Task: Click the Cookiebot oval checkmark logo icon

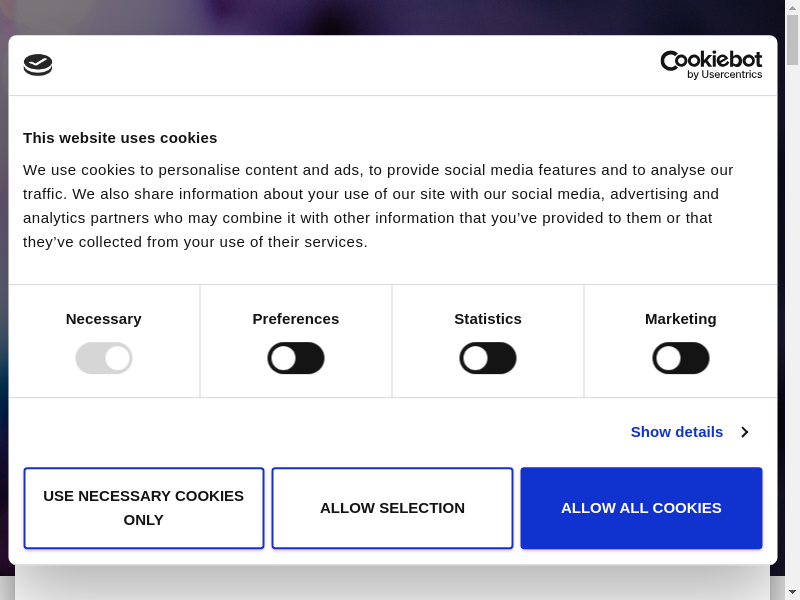Action: pyautogui.click(x=38, y=65)
